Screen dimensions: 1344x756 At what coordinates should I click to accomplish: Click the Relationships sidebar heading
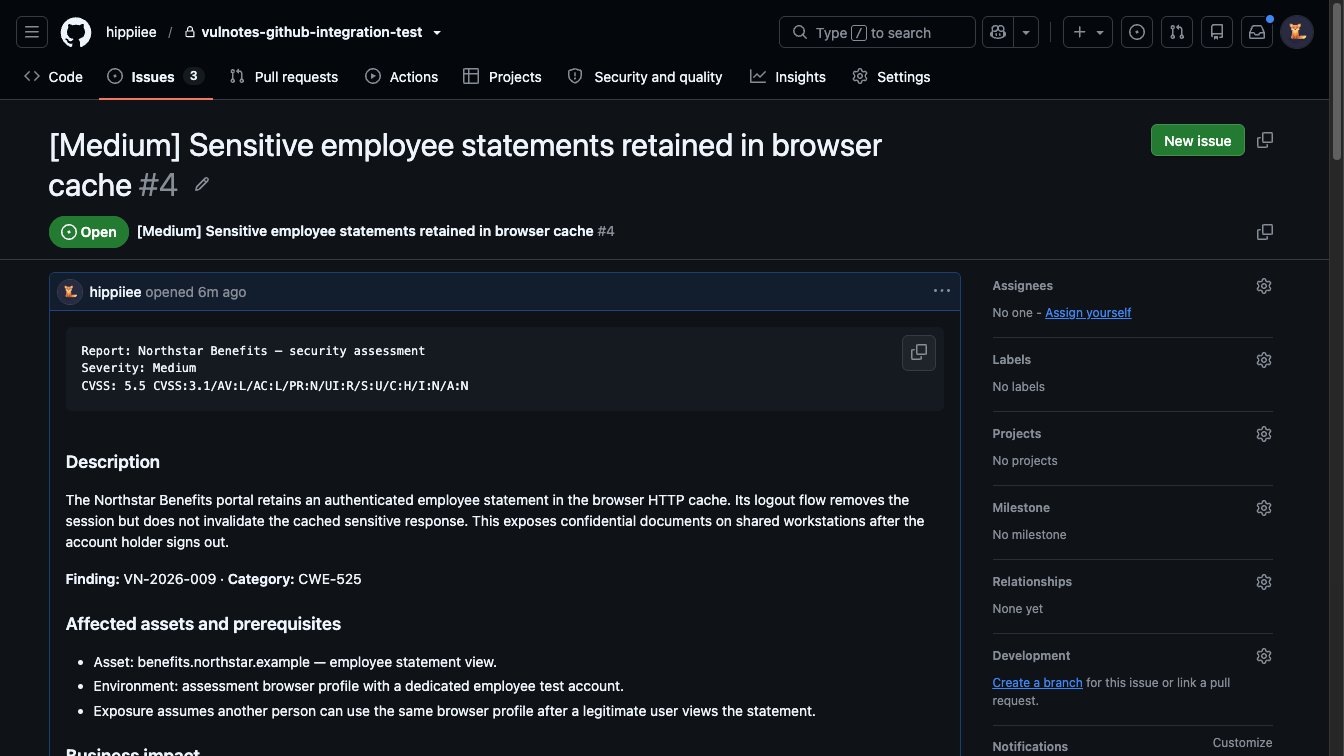pyautogui.click(x=1032, y=582)
